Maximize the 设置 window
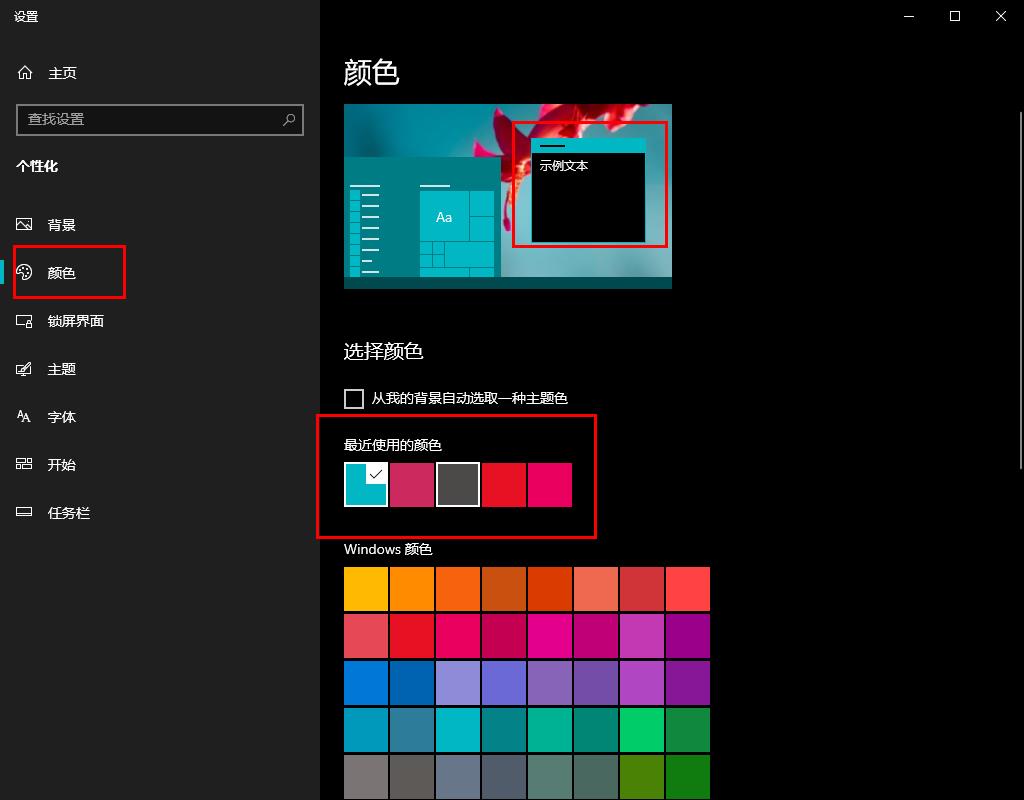This screenshot has width=1024, height=800. click(955, 16)
